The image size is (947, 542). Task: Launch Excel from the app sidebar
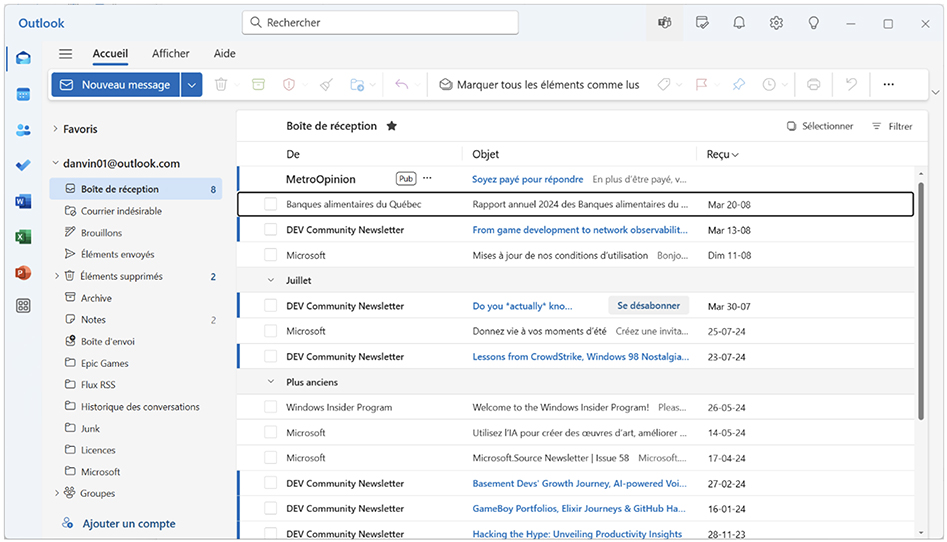(x=23, y=237)
